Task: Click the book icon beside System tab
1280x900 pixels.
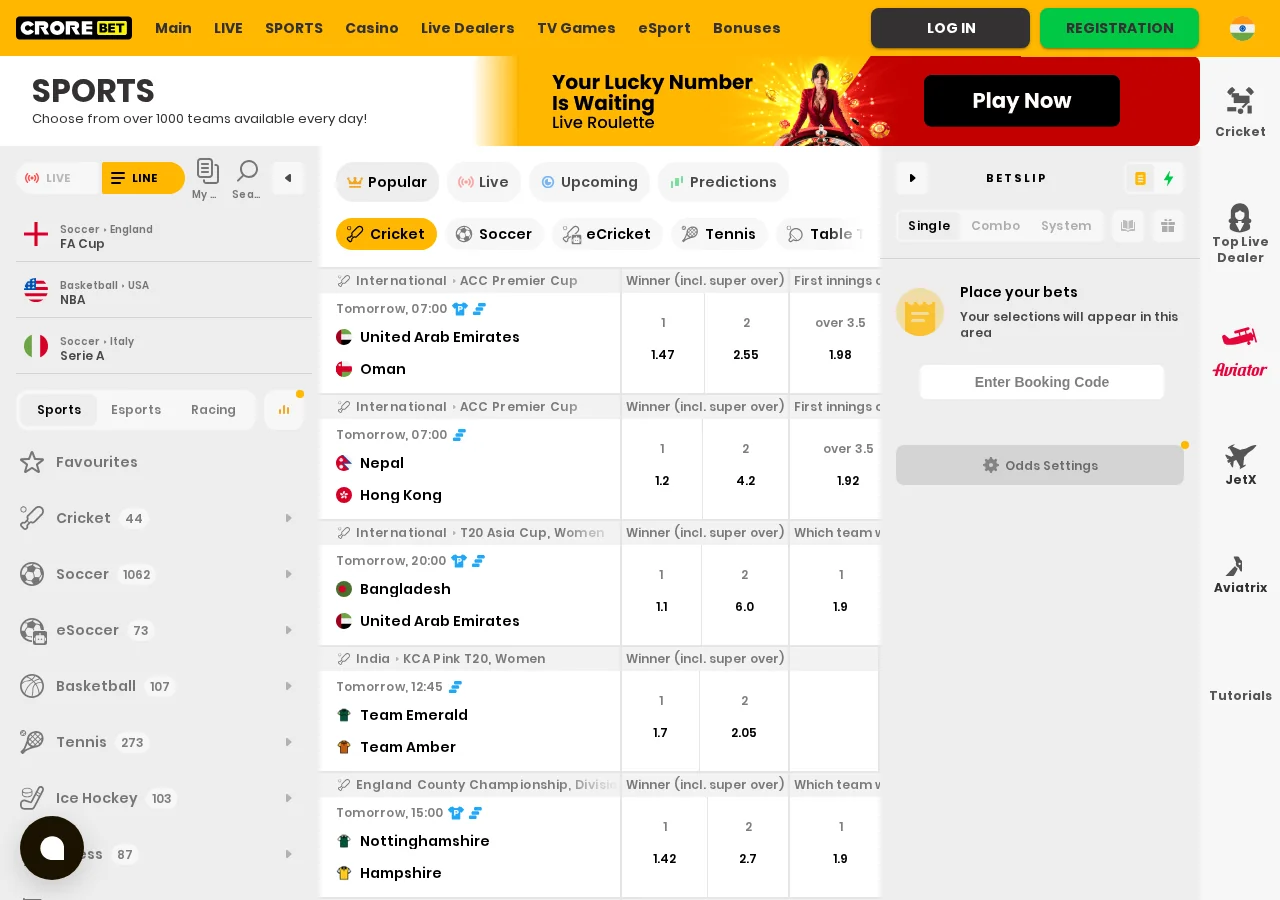Action: [1128, 226]
